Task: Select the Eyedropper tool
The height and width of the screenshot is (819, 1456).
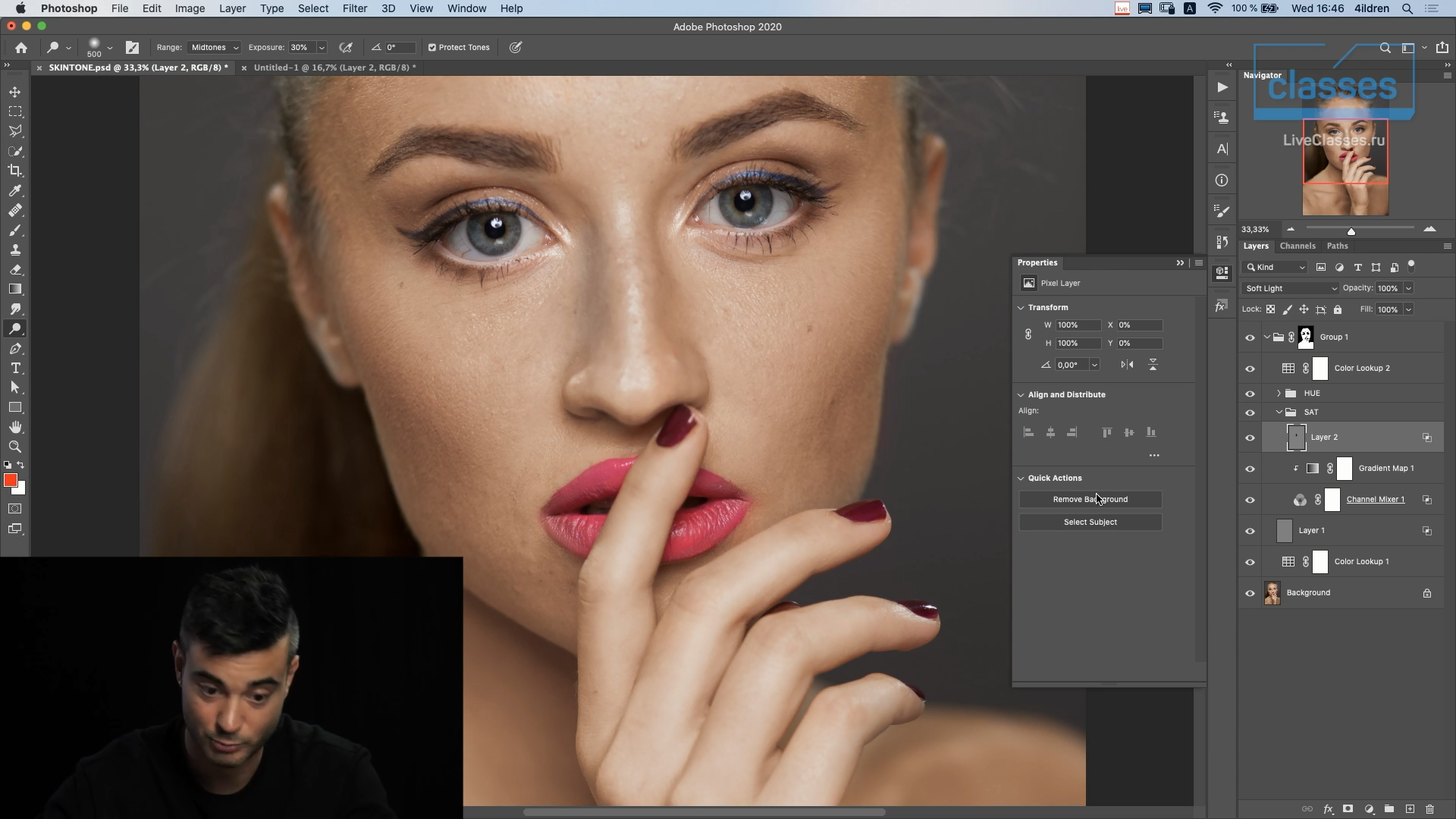Action: (x=15, y=190)
